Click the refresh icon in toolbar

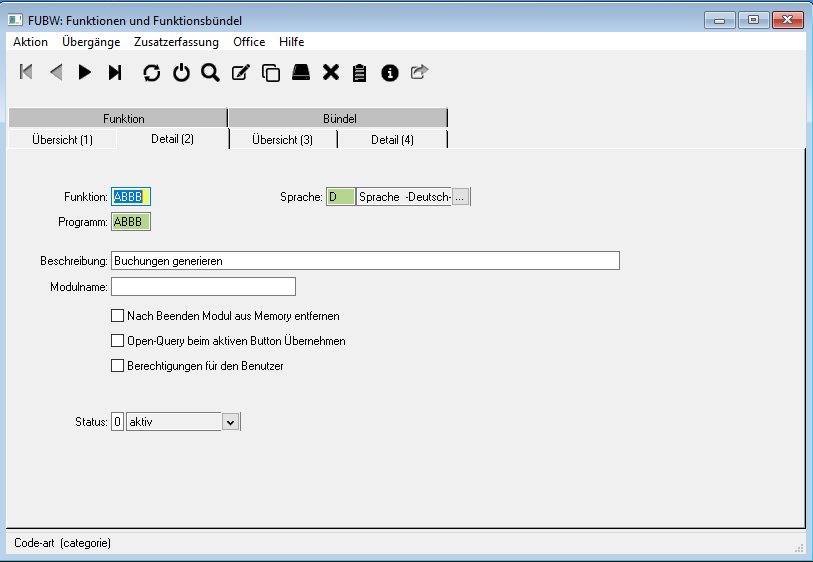151,72
